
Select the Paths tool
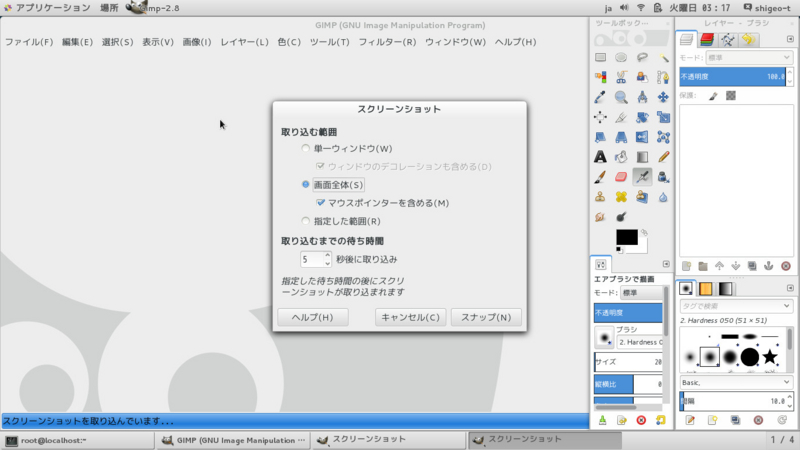coord(663,77)
